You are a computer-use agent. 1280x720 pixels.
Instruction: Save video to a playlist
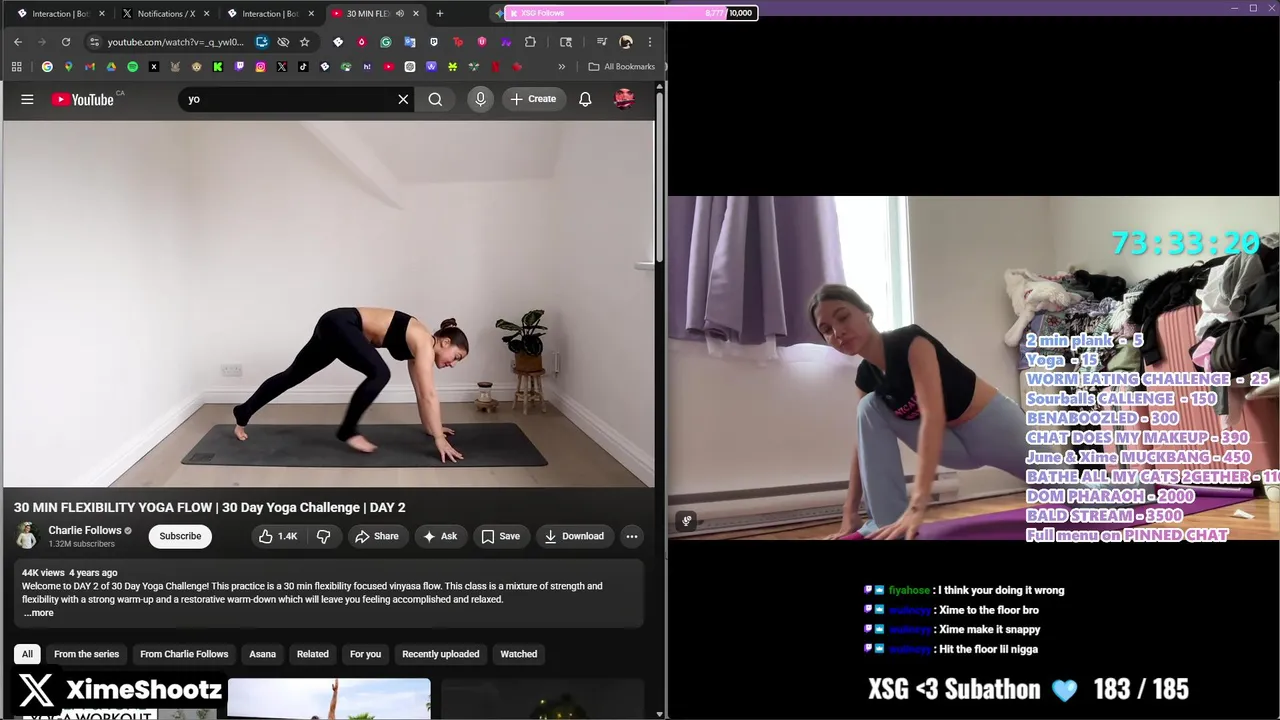click(500, 536)
